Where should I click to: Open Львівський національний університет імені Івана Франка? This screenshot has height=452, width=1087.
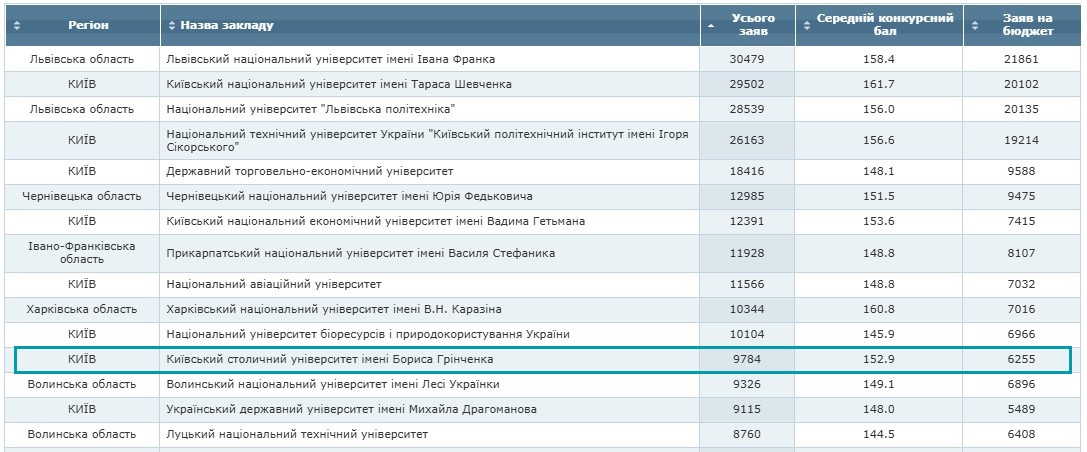tap(331, 59)
